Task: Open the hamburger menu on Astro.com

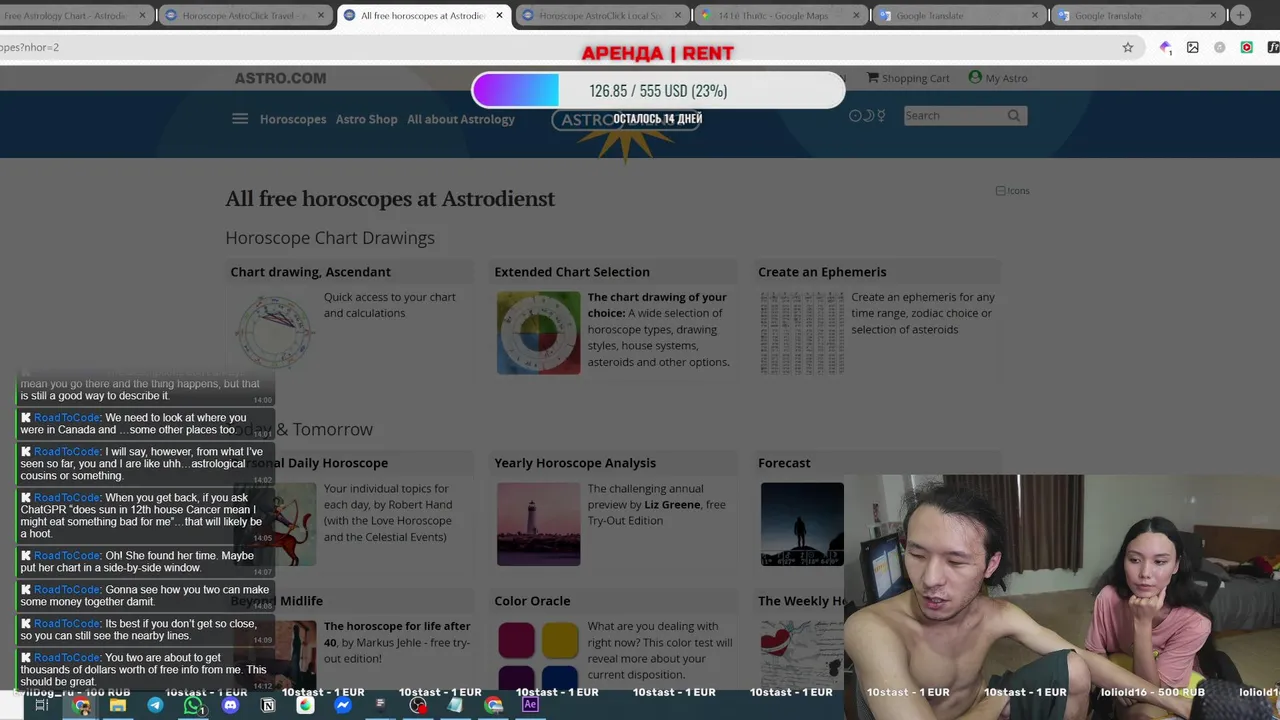Action: pos(240,118)
